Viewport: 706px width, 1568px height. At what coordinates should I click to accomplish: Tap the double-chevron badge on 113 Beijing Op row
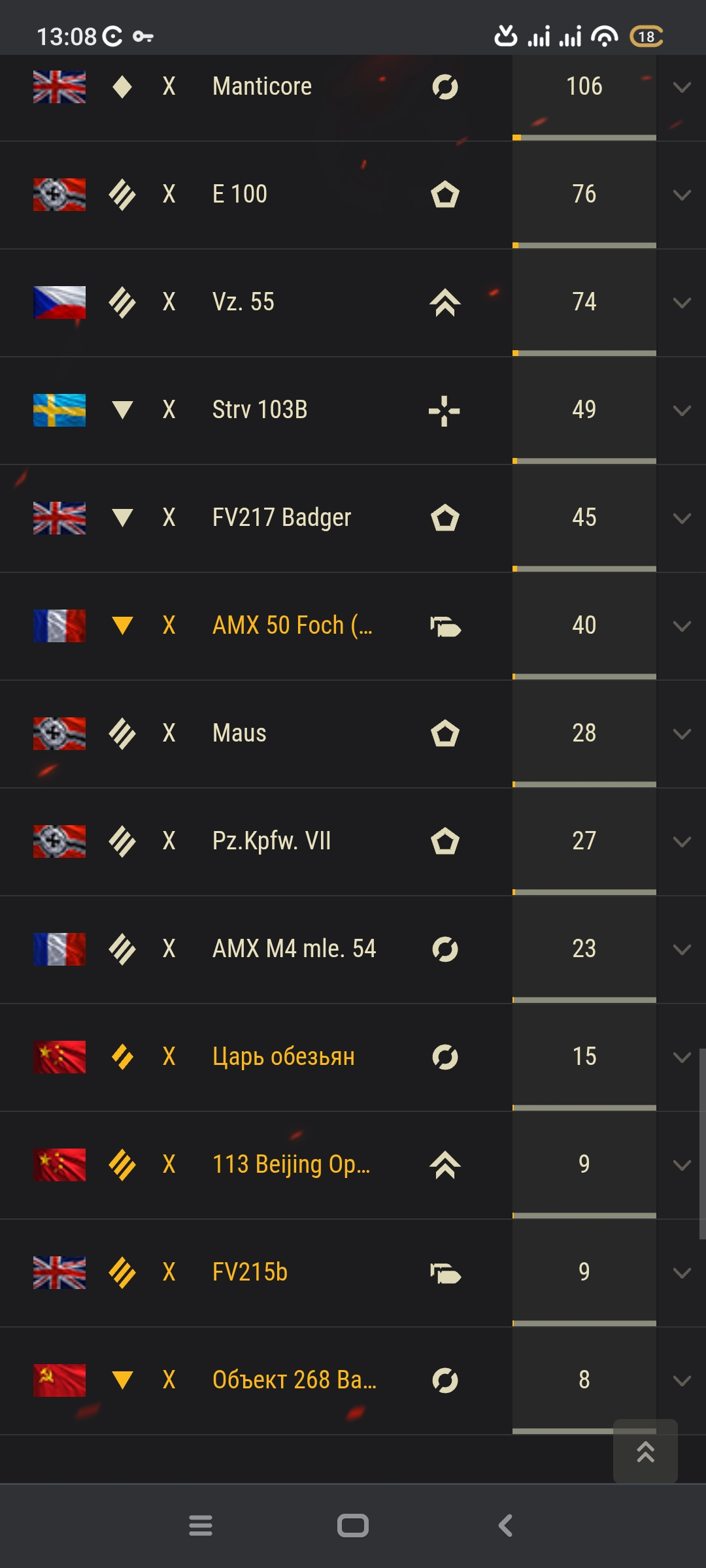445,1165
